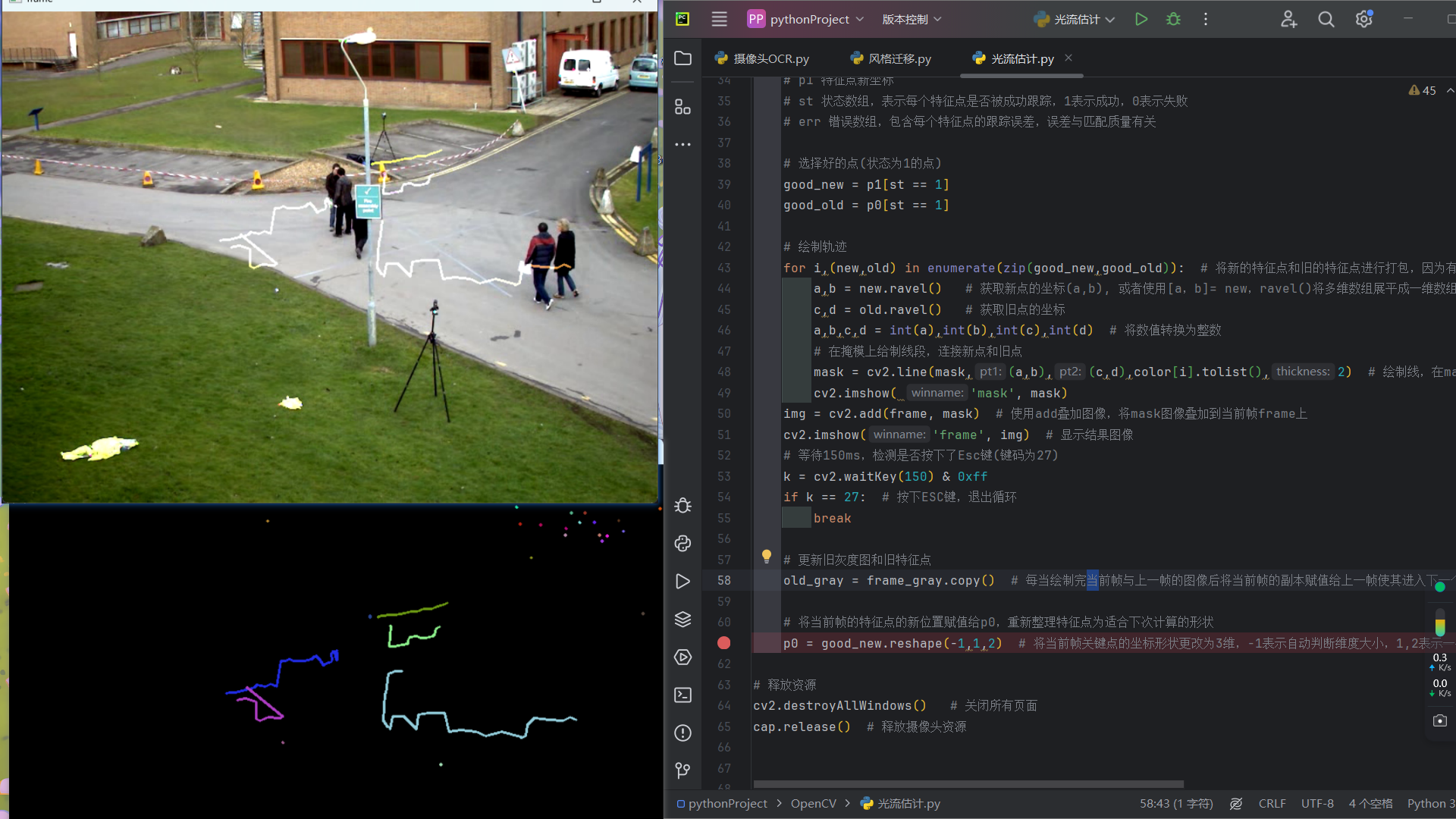The height and width of the screenshot is (819, 1456).
Task: Click the OpenCV breadcrumb in status bar
Action: click(813, 804)
